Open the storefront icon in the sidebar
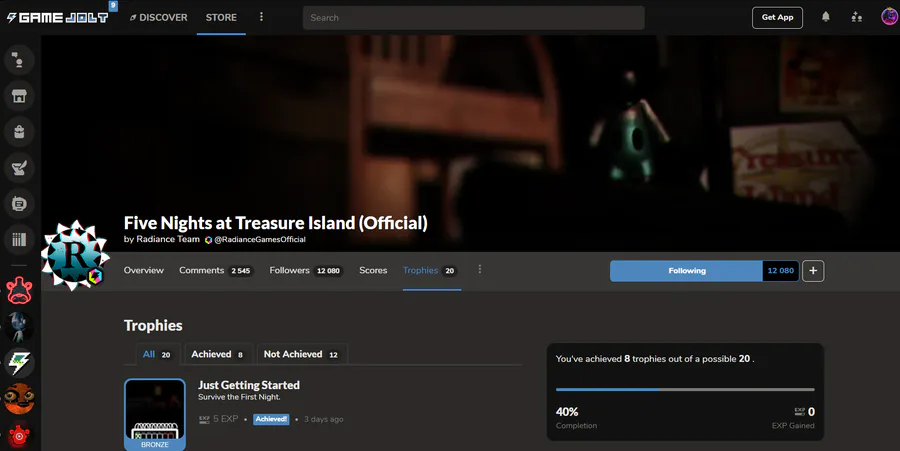 point(19,96)
